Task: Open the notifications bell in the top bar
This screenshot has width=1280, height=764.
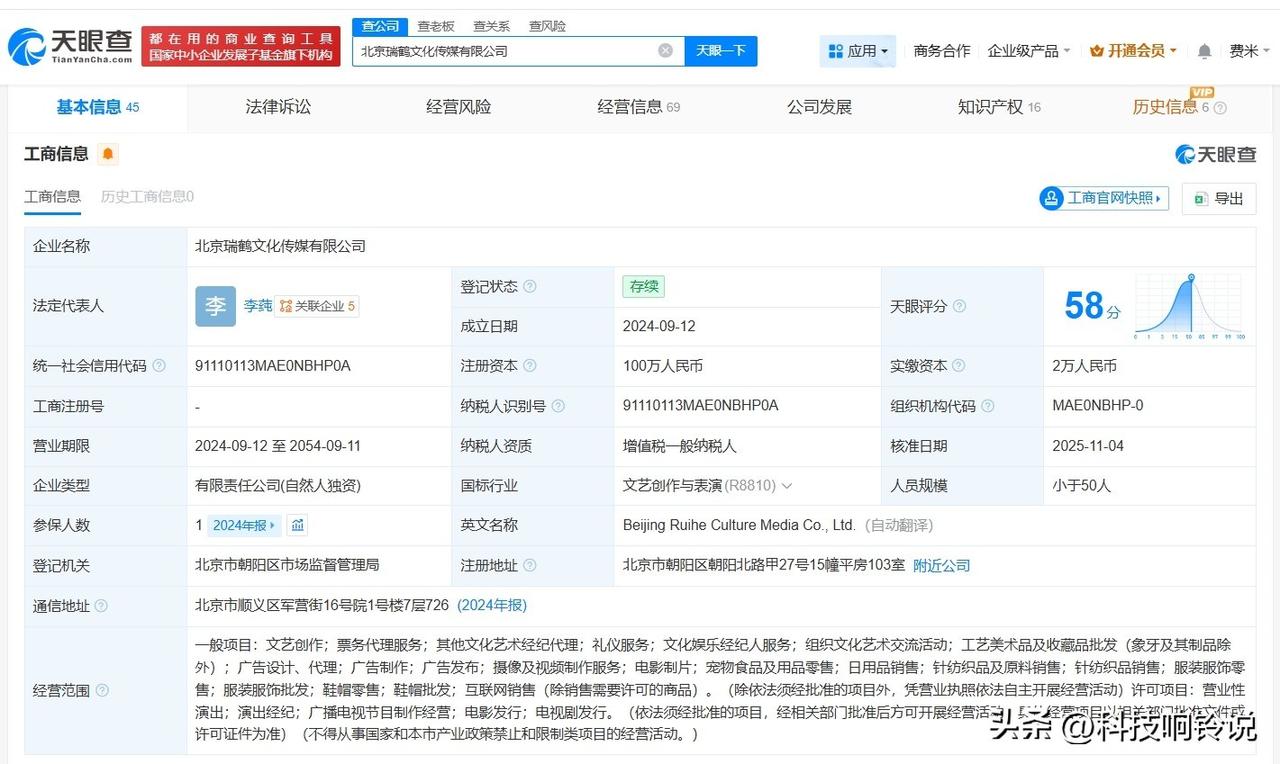Action: [x=1204, y=51]
